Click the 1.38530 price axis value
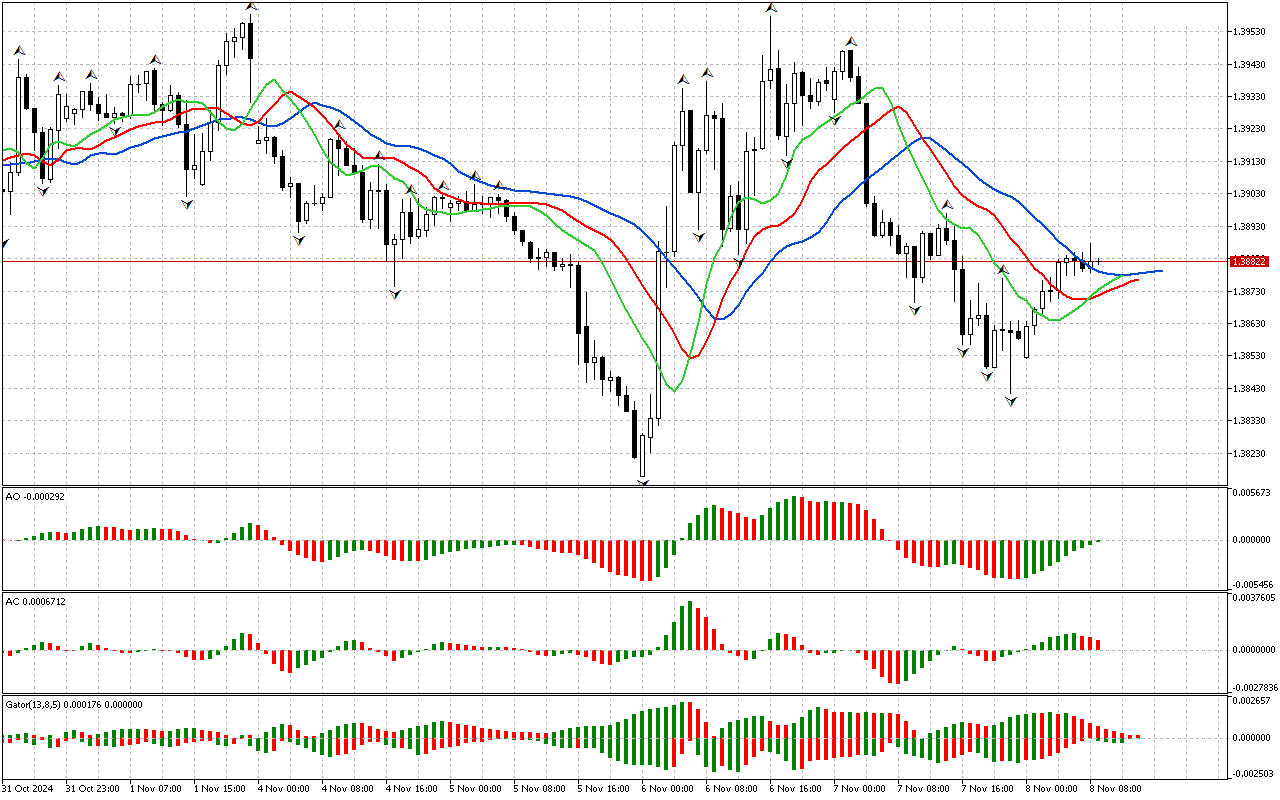1280x800 pixels. [x=1250, y=356]
